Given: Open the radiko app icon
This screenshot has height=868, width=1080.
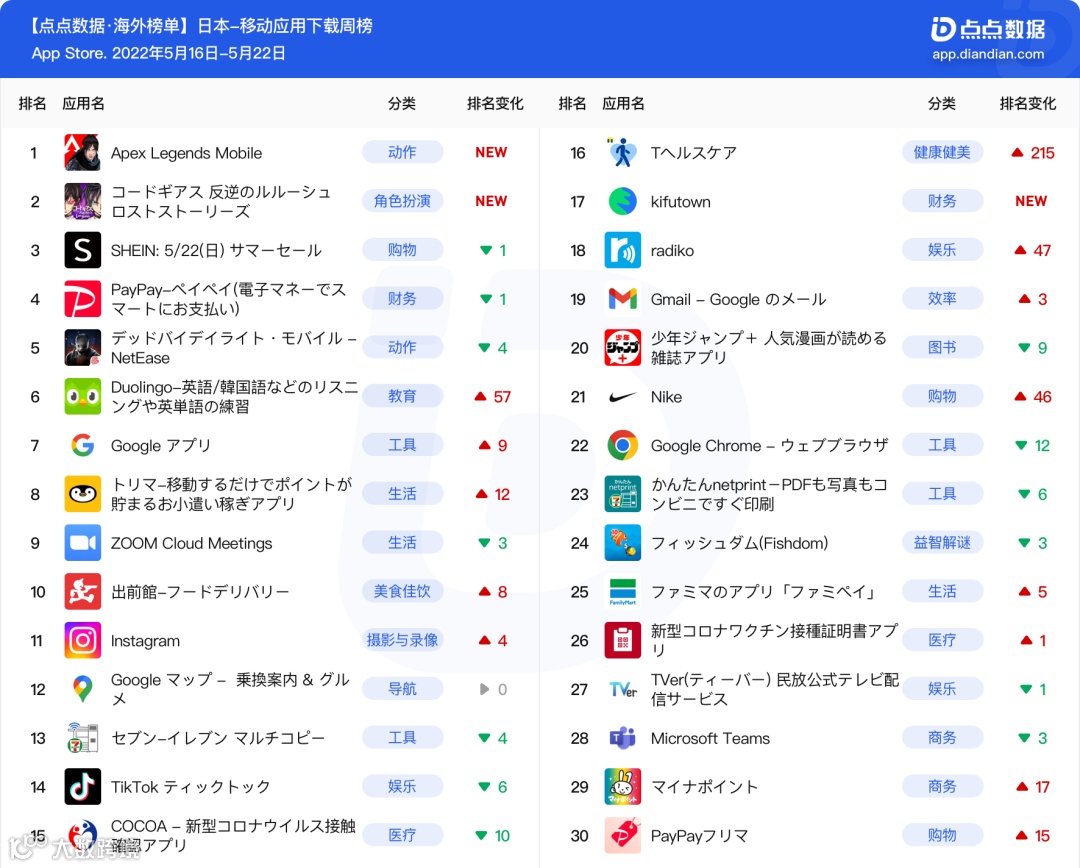Looking at the screenshot, I should click(x=623, y=250).
